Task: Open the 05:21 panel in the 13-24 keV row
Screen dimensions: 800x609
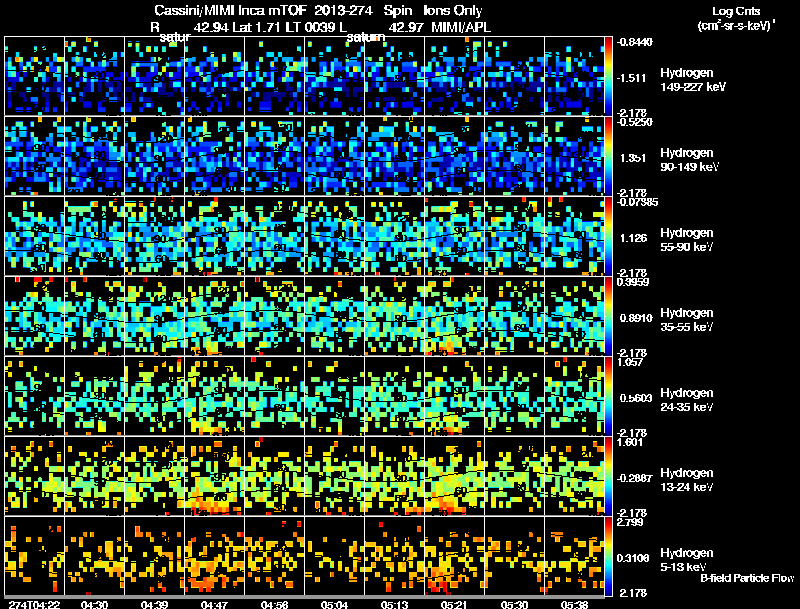Action: (455, 476)
